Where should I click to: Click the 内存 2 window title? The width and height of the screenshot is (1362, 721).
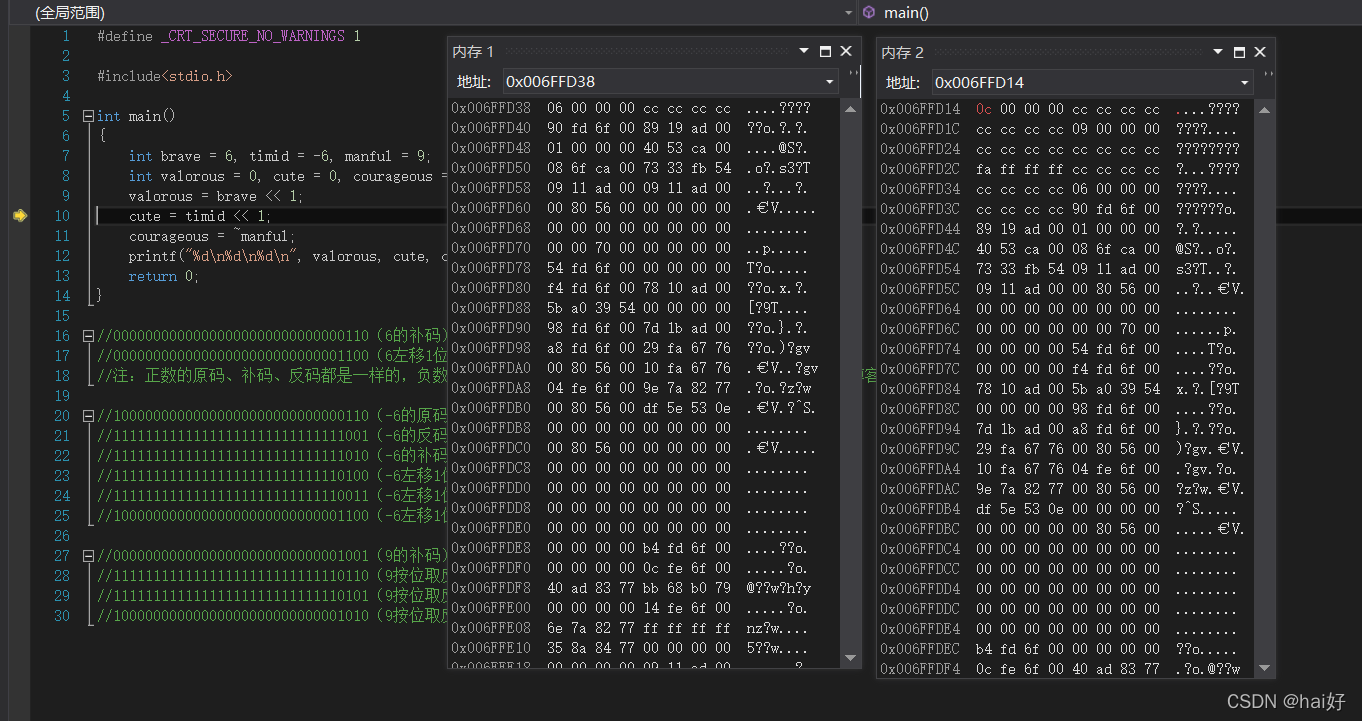(x=903, y=52)
